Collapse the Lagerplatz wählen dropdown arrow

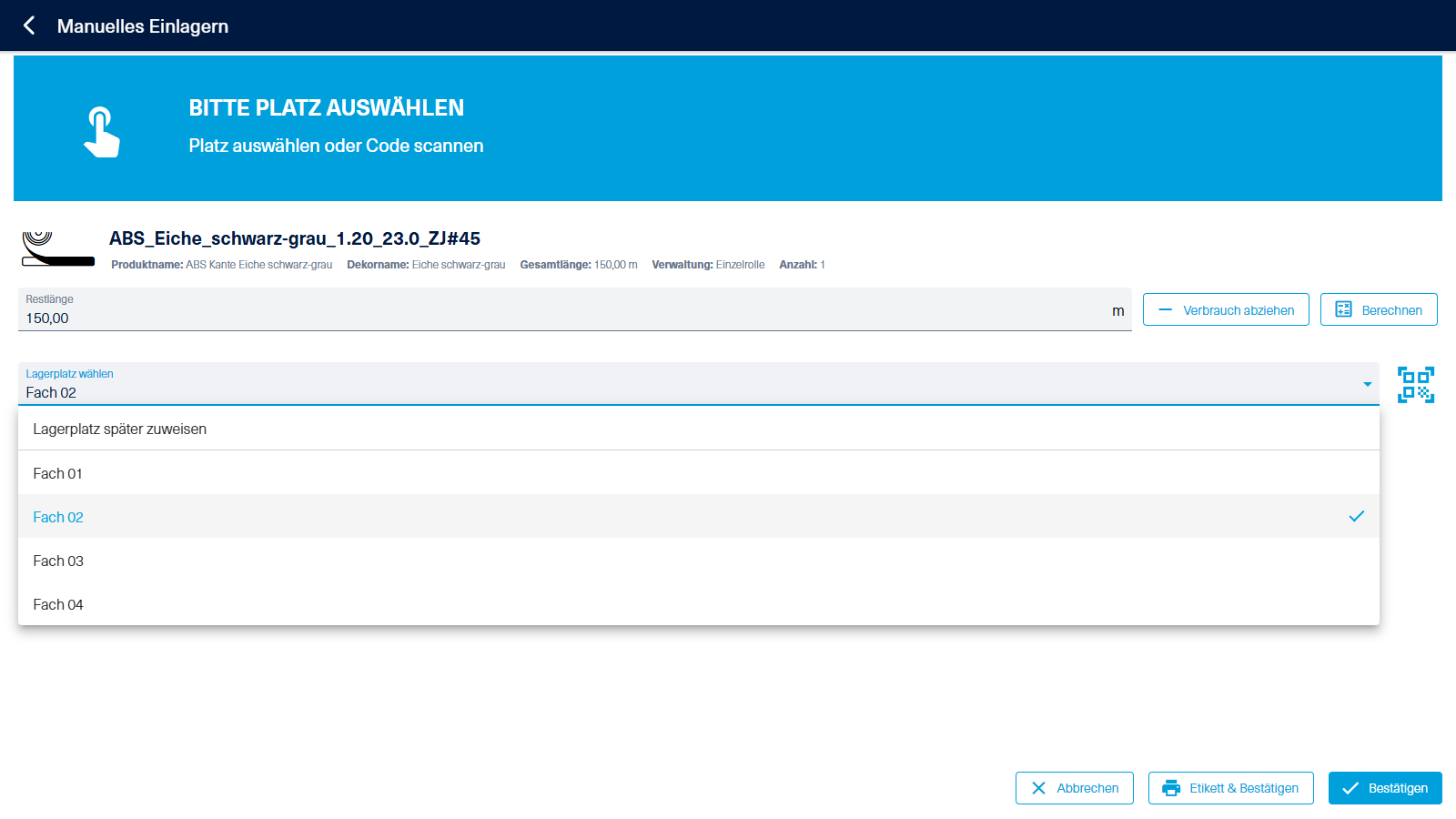[1367, 384]
